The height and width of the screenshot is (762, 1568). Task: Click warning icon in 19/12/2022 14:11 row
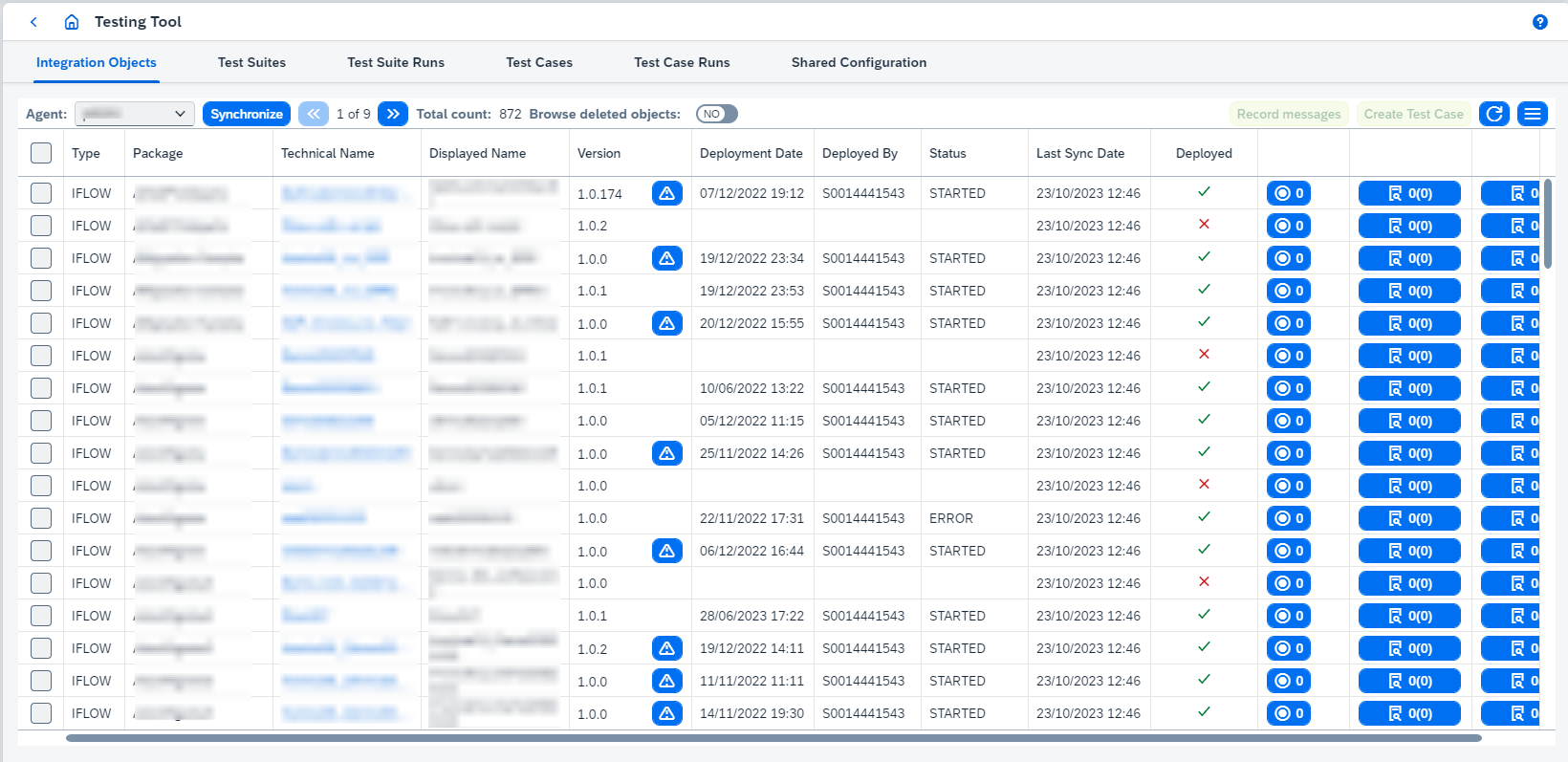(667, 648)
